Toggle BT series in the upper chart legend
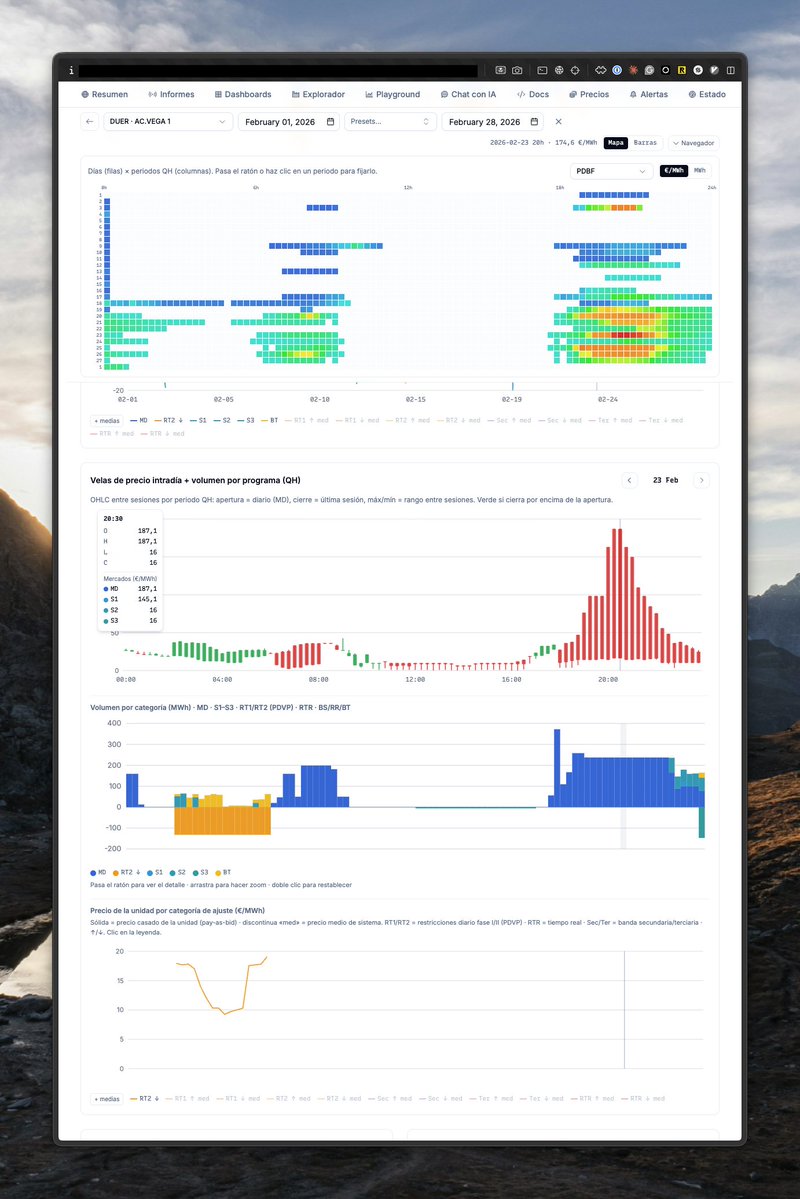 [269, 421]
